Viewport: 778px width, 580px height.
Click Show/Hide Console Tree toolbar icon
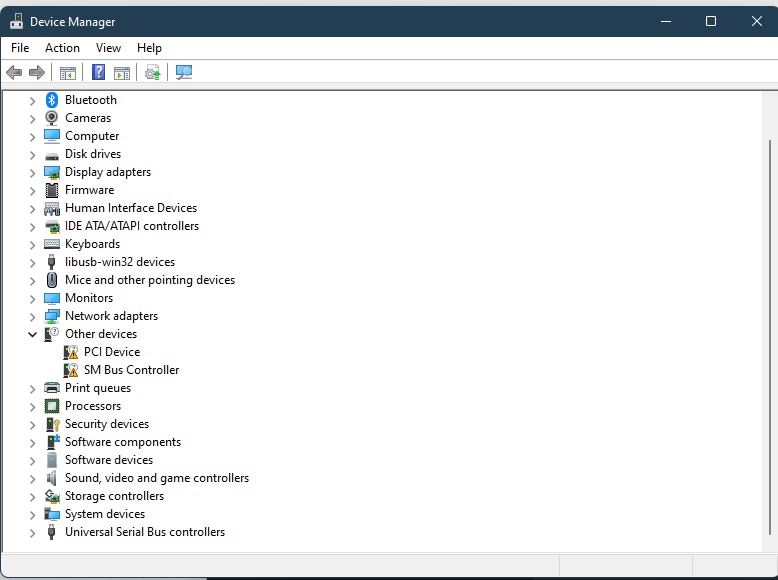[x=68, y=72]
